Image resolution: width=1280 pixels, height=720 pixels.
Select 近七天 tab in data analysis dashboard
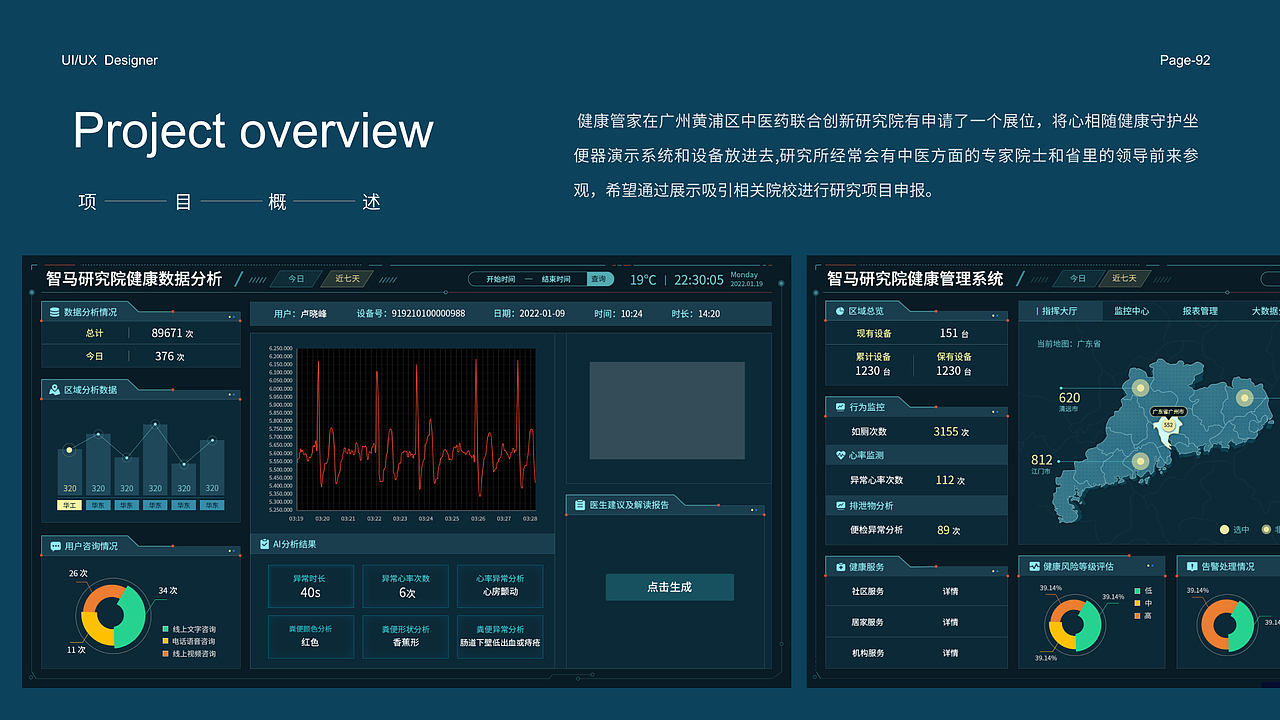(x=347, y=279)
